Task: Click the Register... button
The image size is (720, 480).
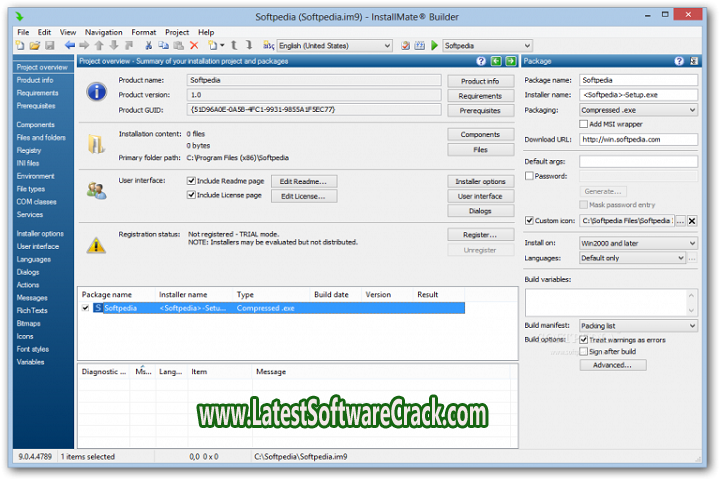Action: click(480, 234)
